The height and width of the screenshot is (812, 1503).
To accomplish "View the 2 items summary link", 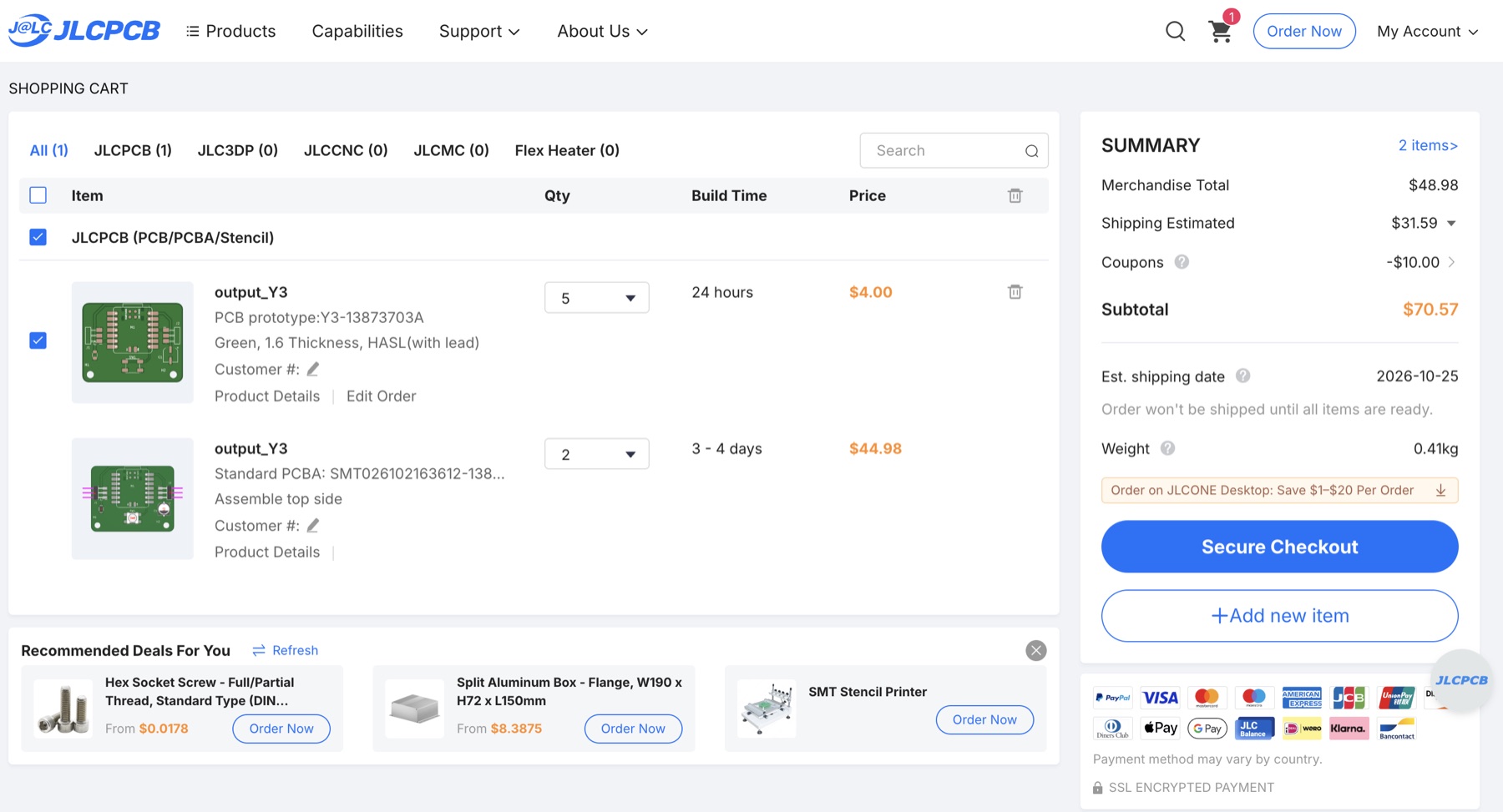I will (1428, 145).
